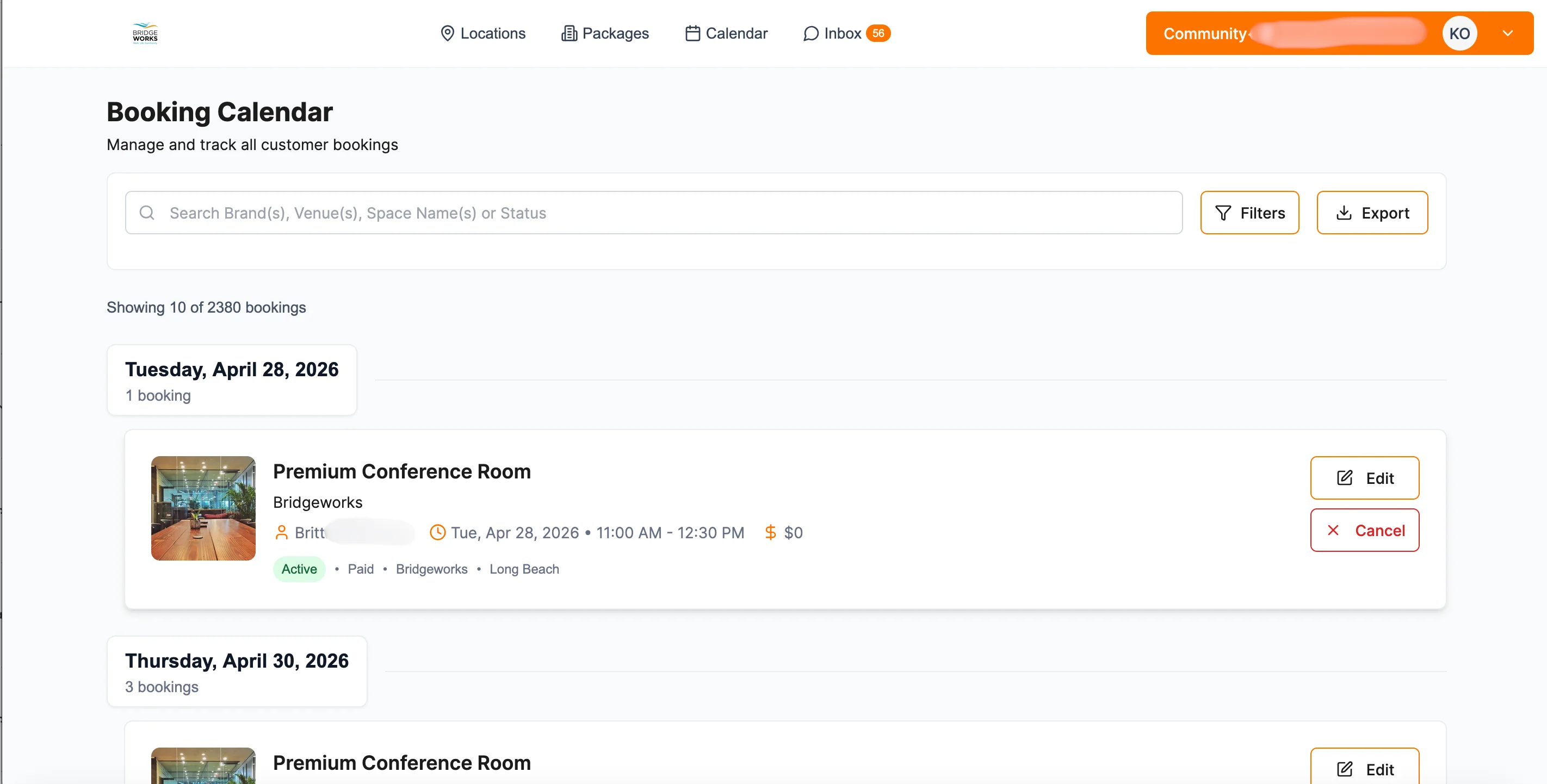Cancel the April 28 booking
The height and width of the screenshot is (784, 1547).
(x=1364, y=531)
